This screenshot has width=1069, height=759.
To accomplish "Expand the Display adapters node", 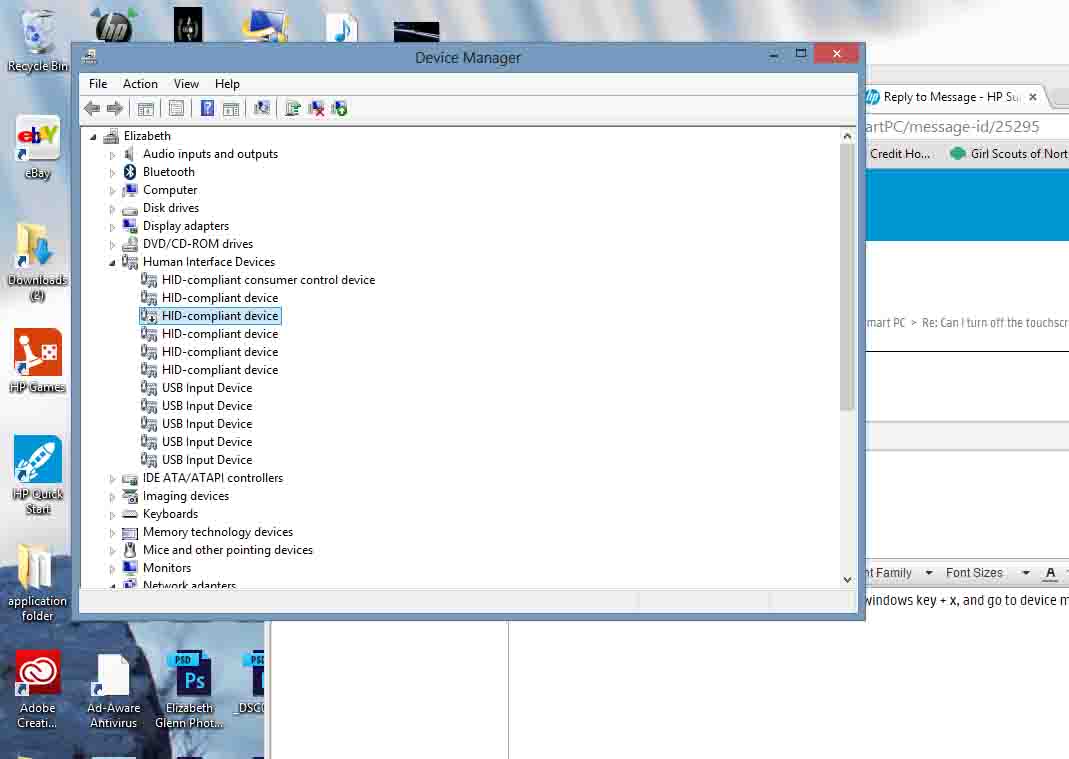I will (113, 227).
